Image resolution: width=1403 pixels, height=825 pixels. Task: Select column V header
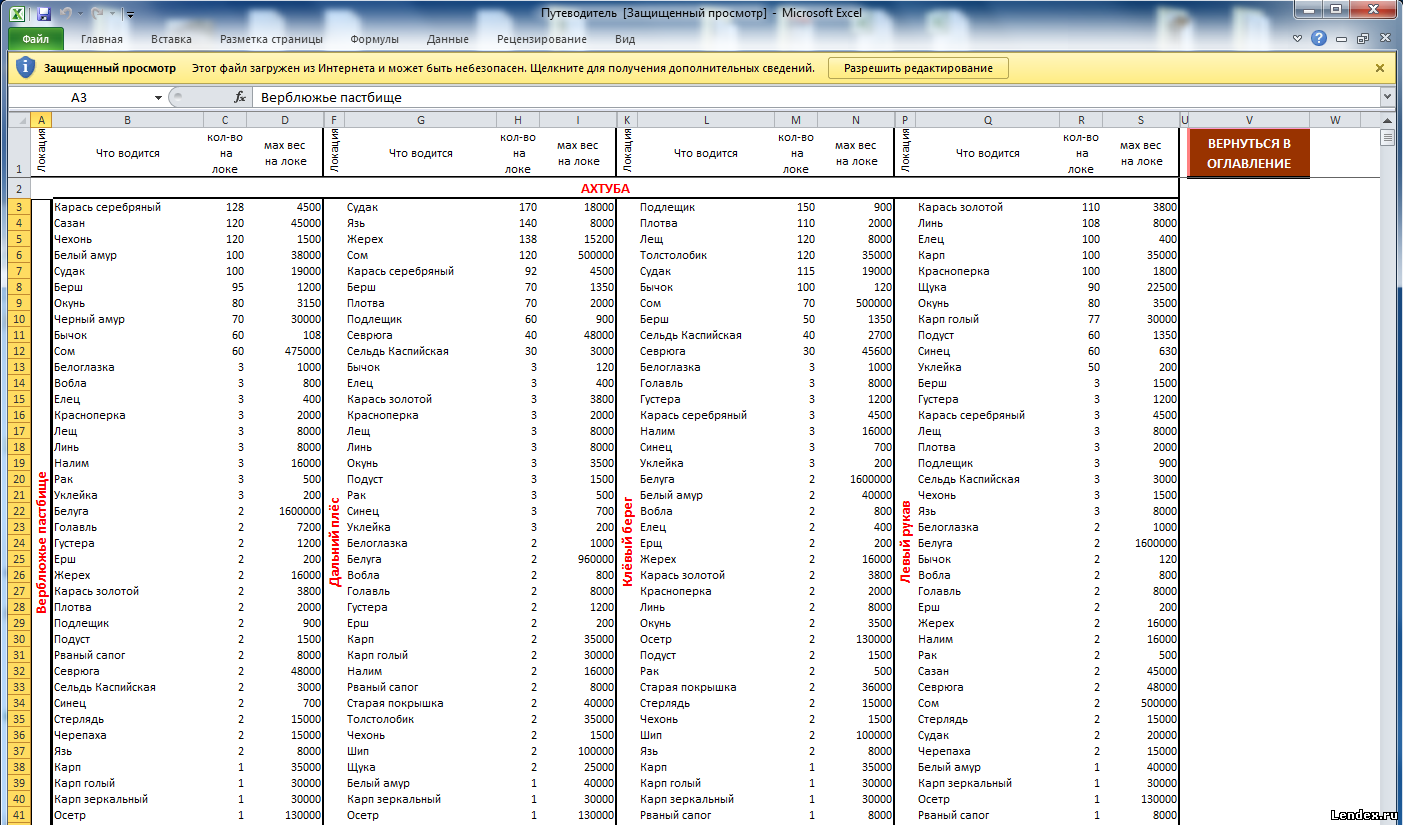point(1249,119)
